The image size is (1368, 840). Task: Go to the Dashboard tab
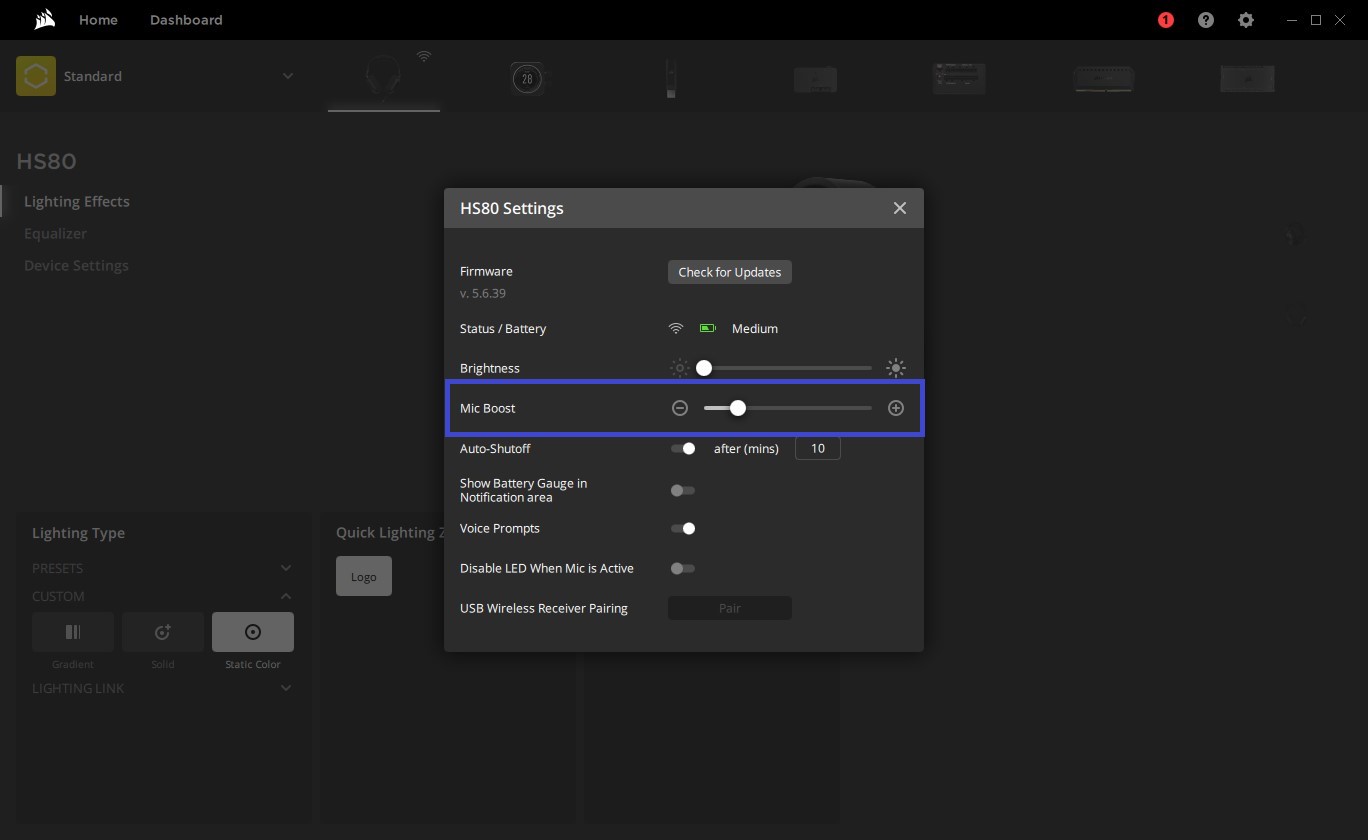pos(186,20)
